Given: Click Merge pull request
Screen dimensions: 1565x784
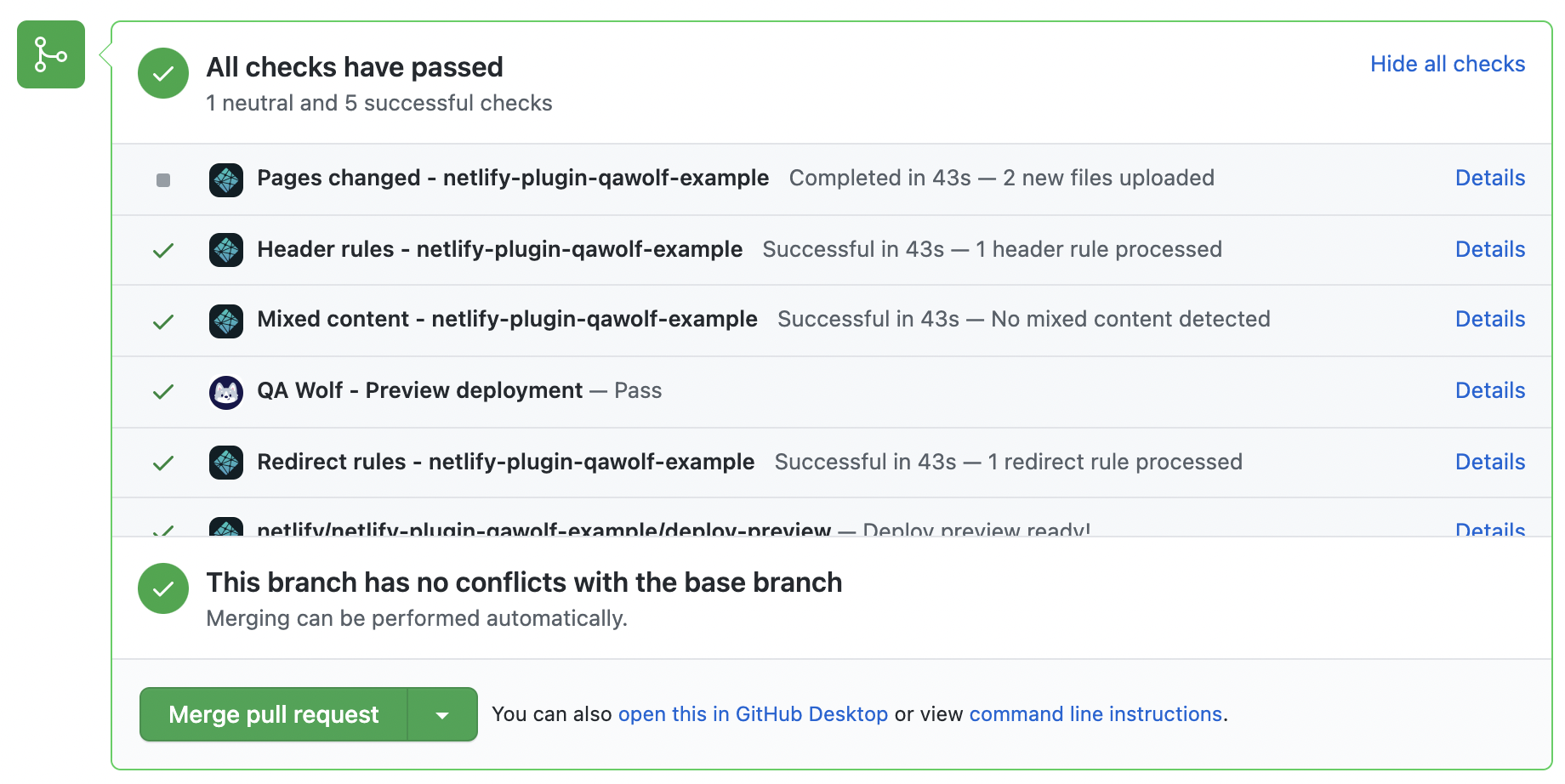Looking at the screenshot, I should tap(273, 714).
